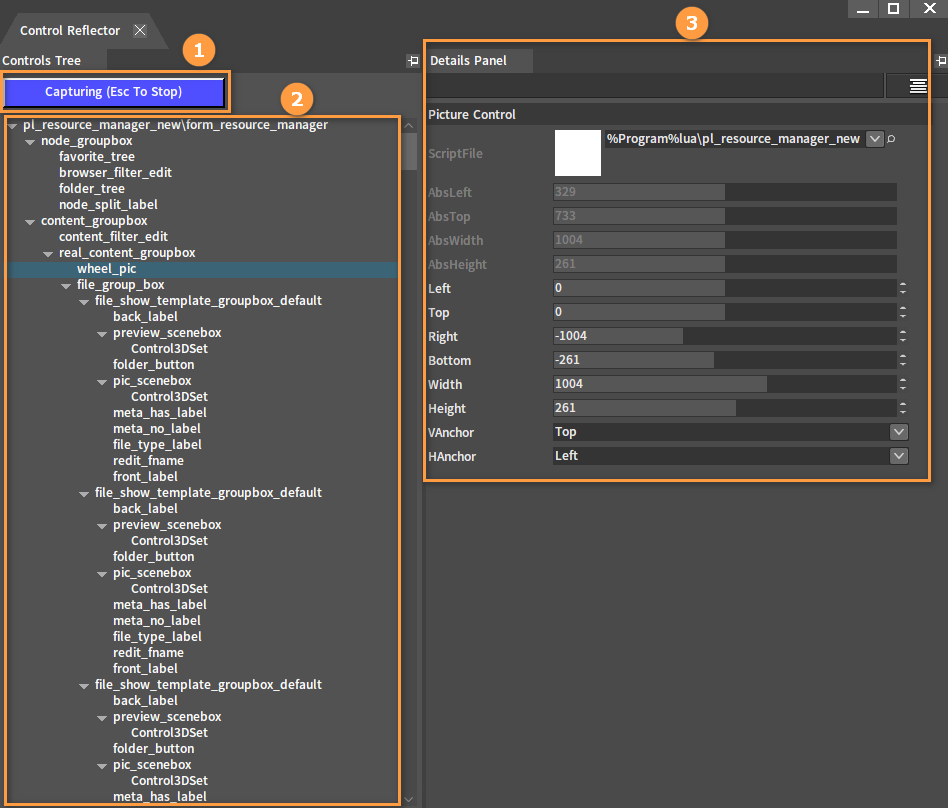Click the details search field
The height and width of the screenshot is (808, 948).
click(x=655, y=86)
